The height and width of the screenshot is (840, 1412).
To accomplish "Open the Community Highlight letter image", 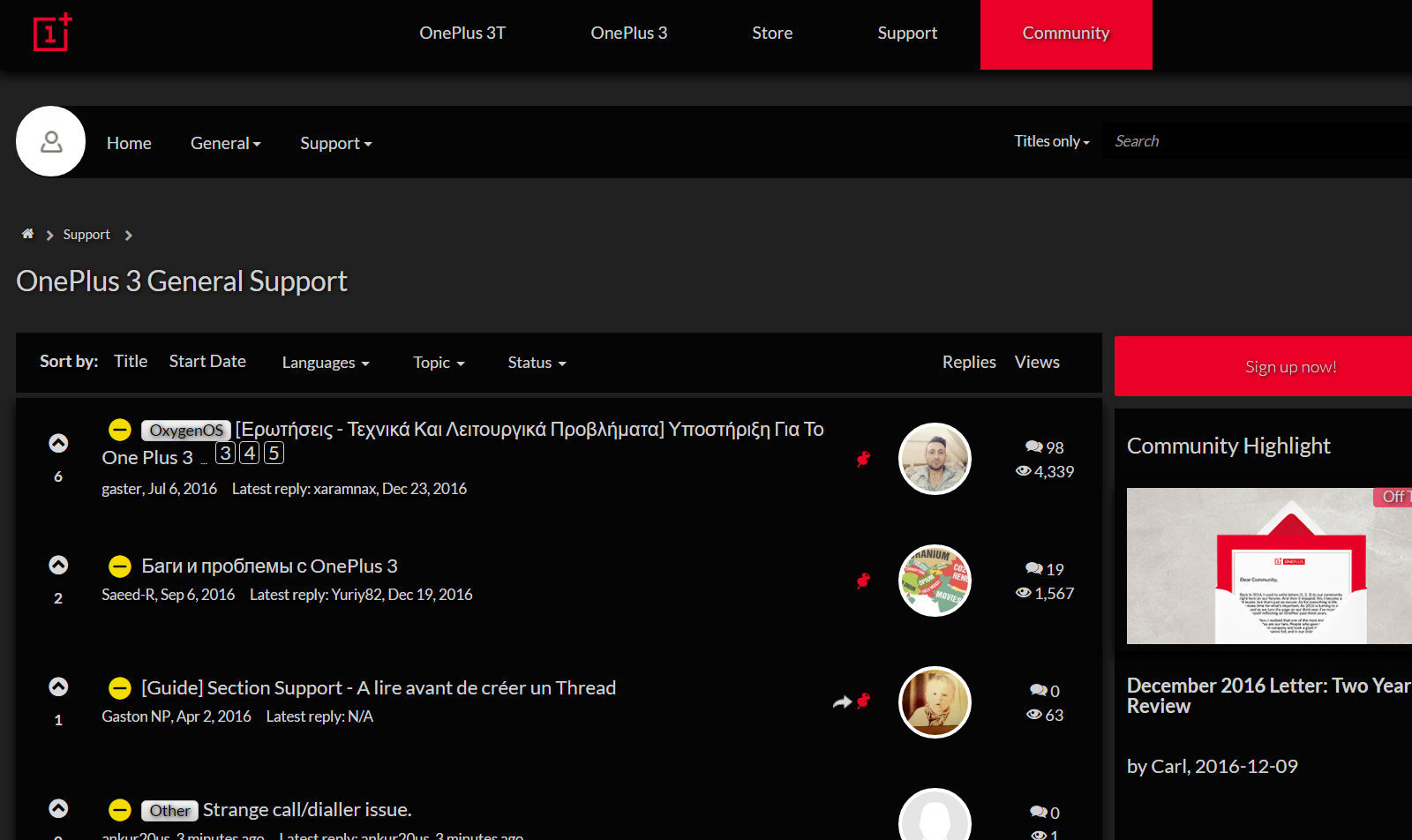I will (x=1269, y=566).
